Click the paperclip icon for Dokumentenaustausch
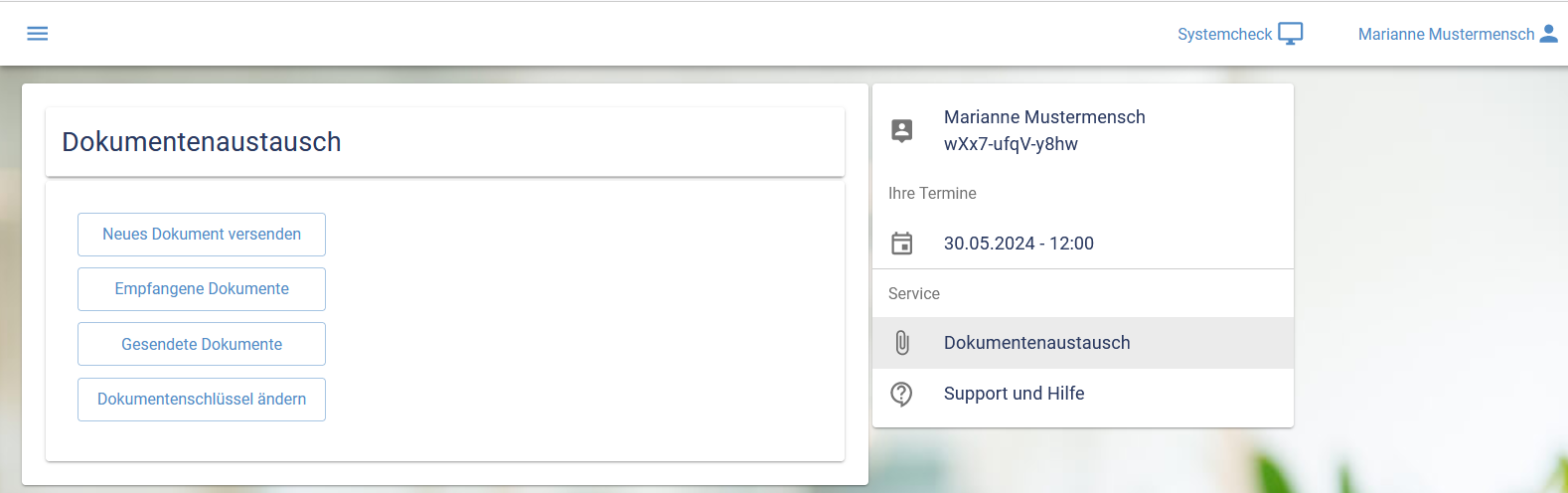Image resolution: width=1568 pixels, height=493 pixels. 902,343
